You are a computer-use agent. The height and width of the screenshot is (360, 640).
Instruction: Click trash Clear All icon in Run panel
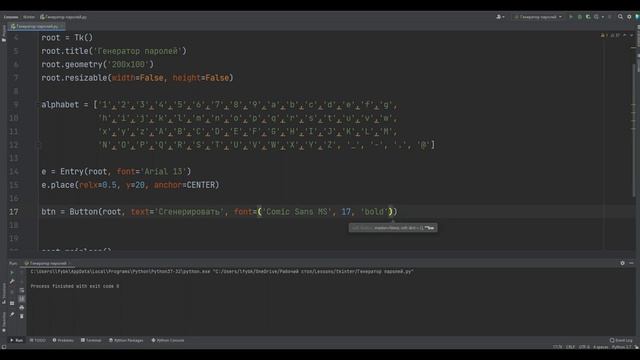22,316
